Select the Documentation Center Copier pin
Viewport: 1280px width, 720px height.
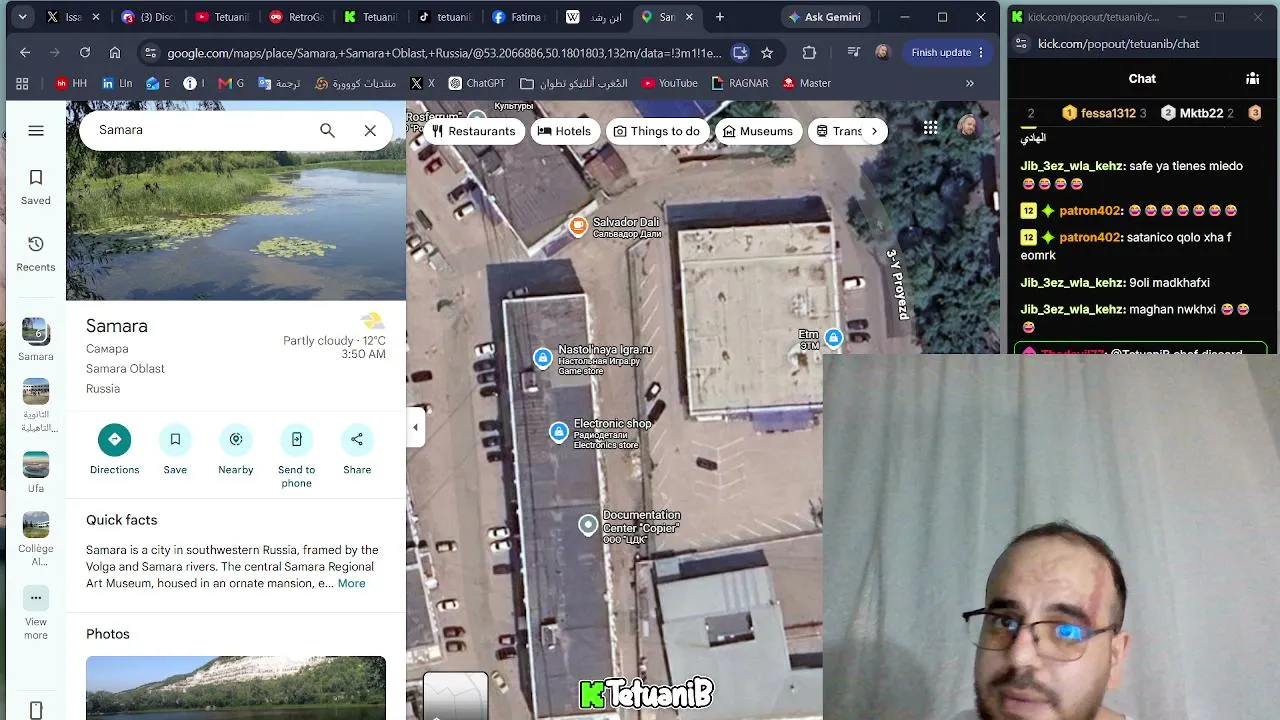[x=588, y=524]
